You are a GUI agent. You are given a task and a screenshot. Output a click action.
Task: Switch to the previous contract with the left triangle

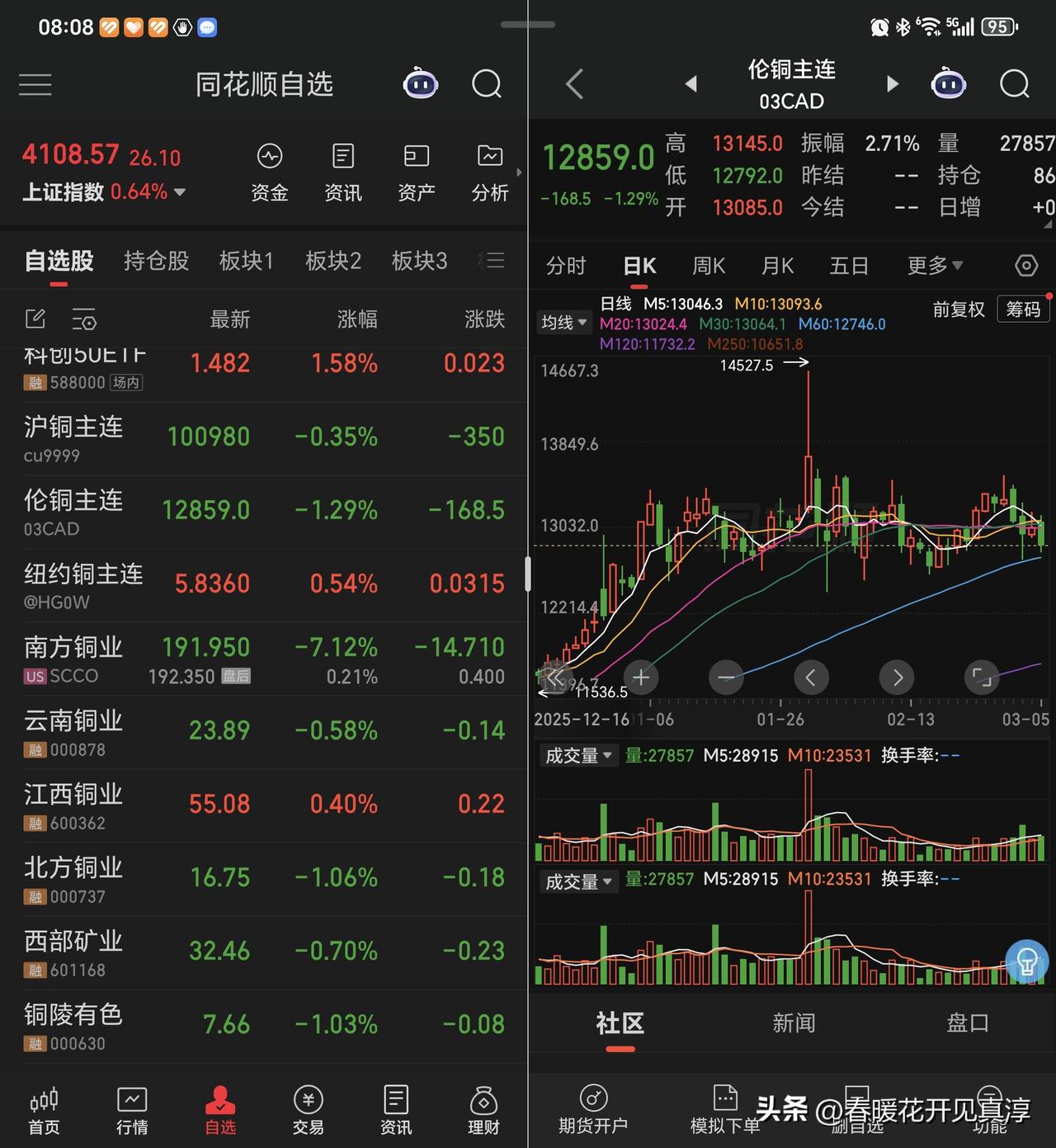tap(691, 83)
